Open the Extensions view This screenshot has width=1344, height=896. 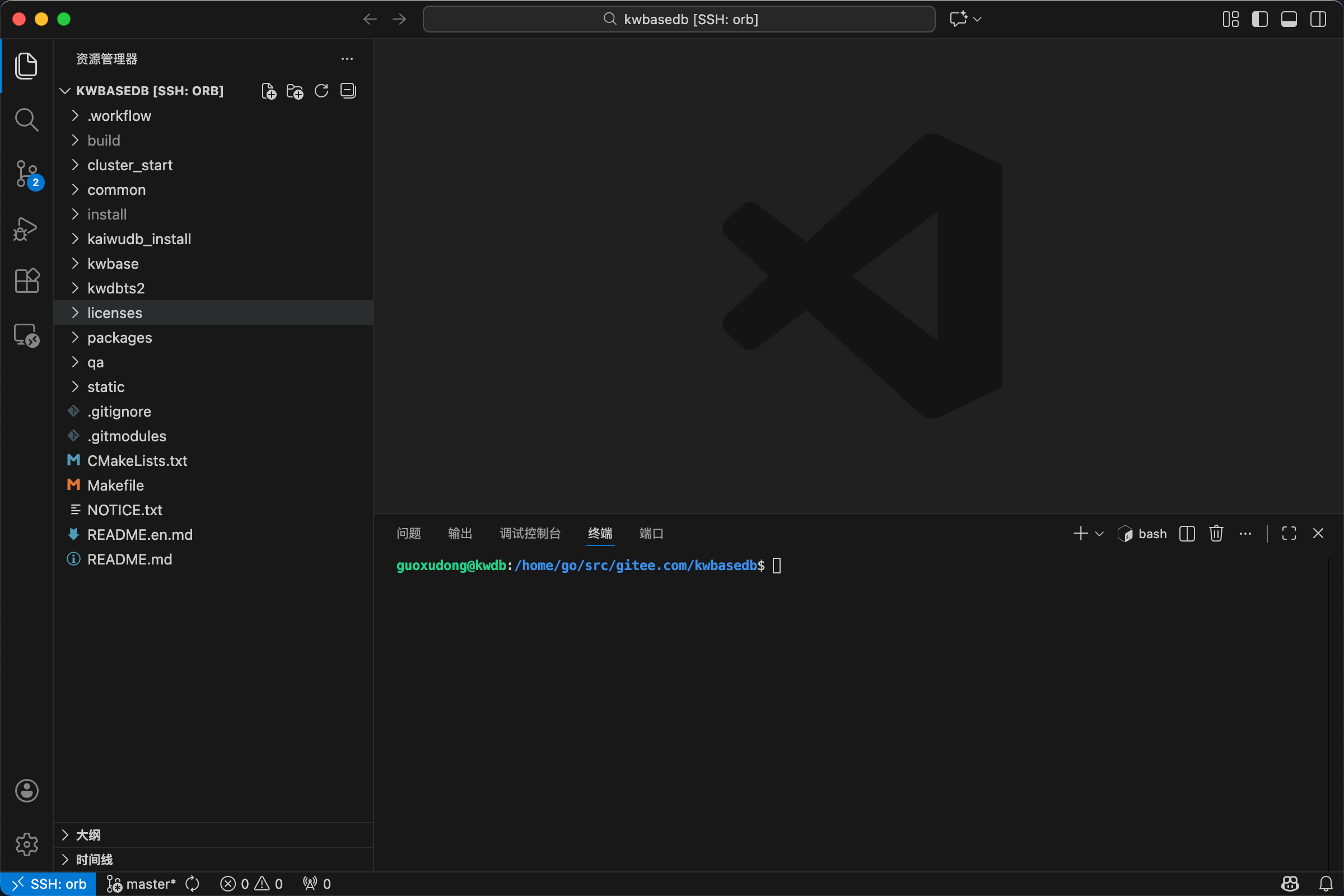tap(26, 281)
